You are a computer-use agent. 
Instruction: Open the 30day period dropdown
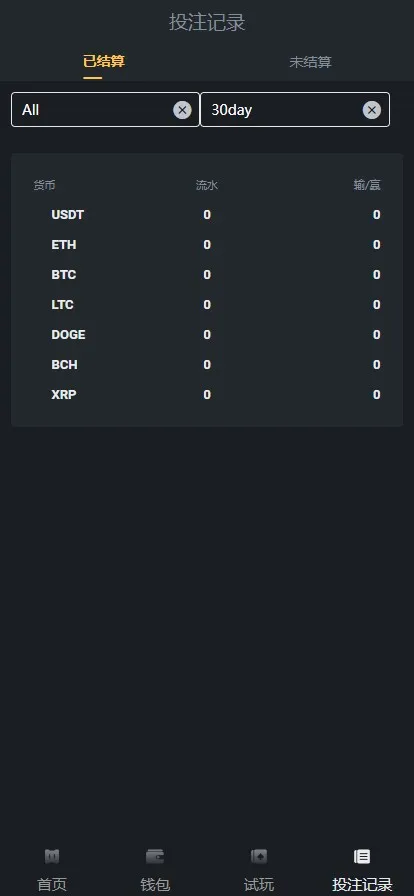295,110
